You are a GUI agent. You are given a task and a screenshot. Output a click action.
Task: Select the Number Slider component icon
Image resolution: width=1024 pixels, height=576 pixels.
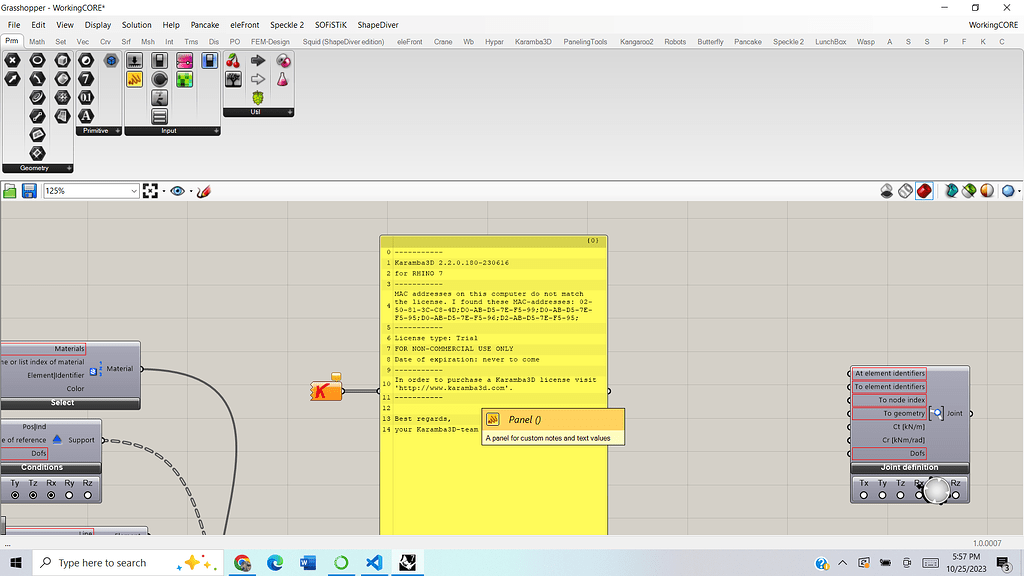[134, 61]
